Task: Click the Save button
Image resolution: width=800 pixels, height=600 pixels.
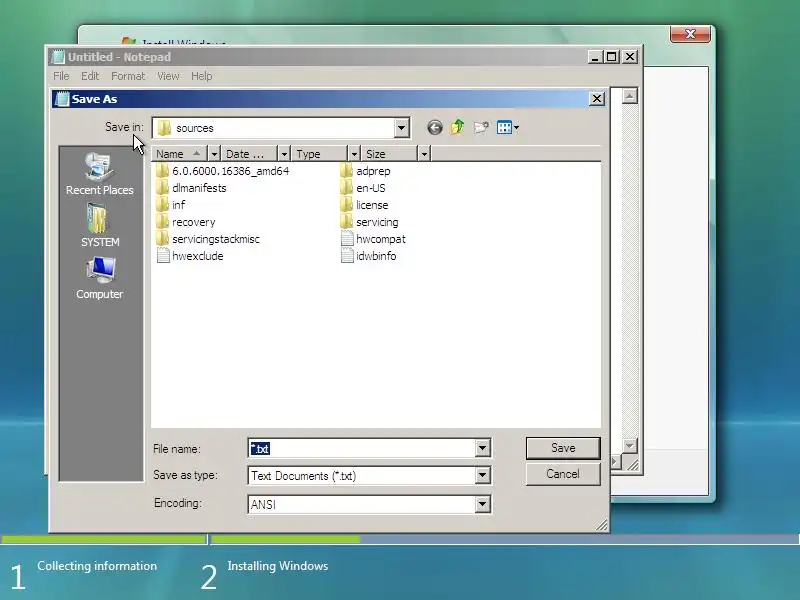Action: point(563,448)
